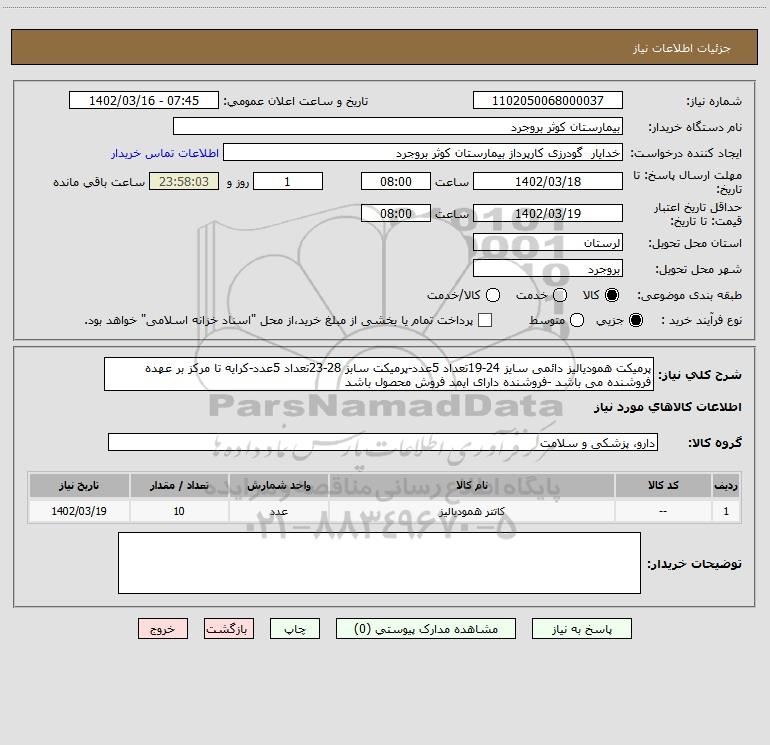Toggle the اسناد خزانه اسلامی payment checkbox
The width and height of the screenshot is (770, 745).
click(485, 320)
